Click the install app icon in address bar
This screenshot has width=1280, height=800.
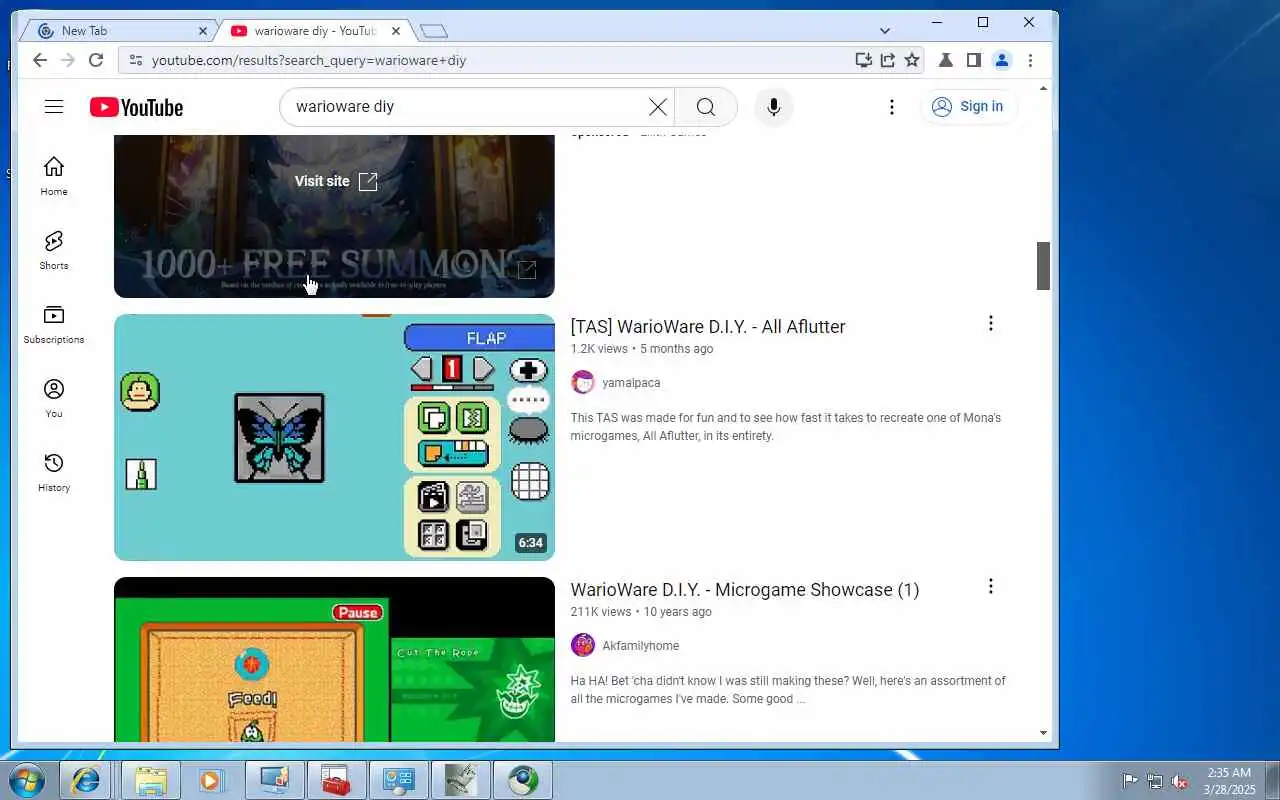(864, 60)
